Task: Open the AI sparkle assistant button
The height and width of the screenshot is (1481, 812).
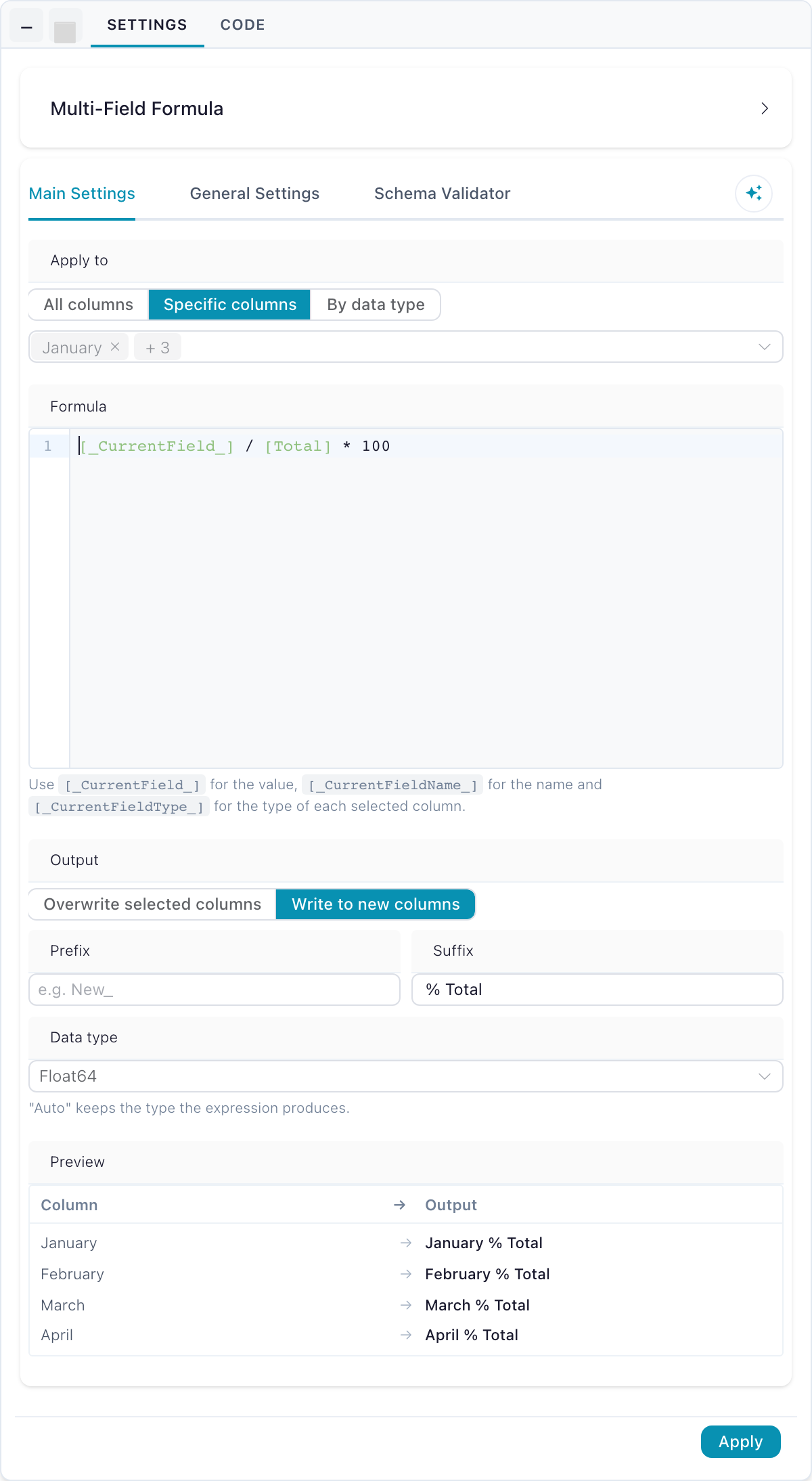Action: point(754,194)
